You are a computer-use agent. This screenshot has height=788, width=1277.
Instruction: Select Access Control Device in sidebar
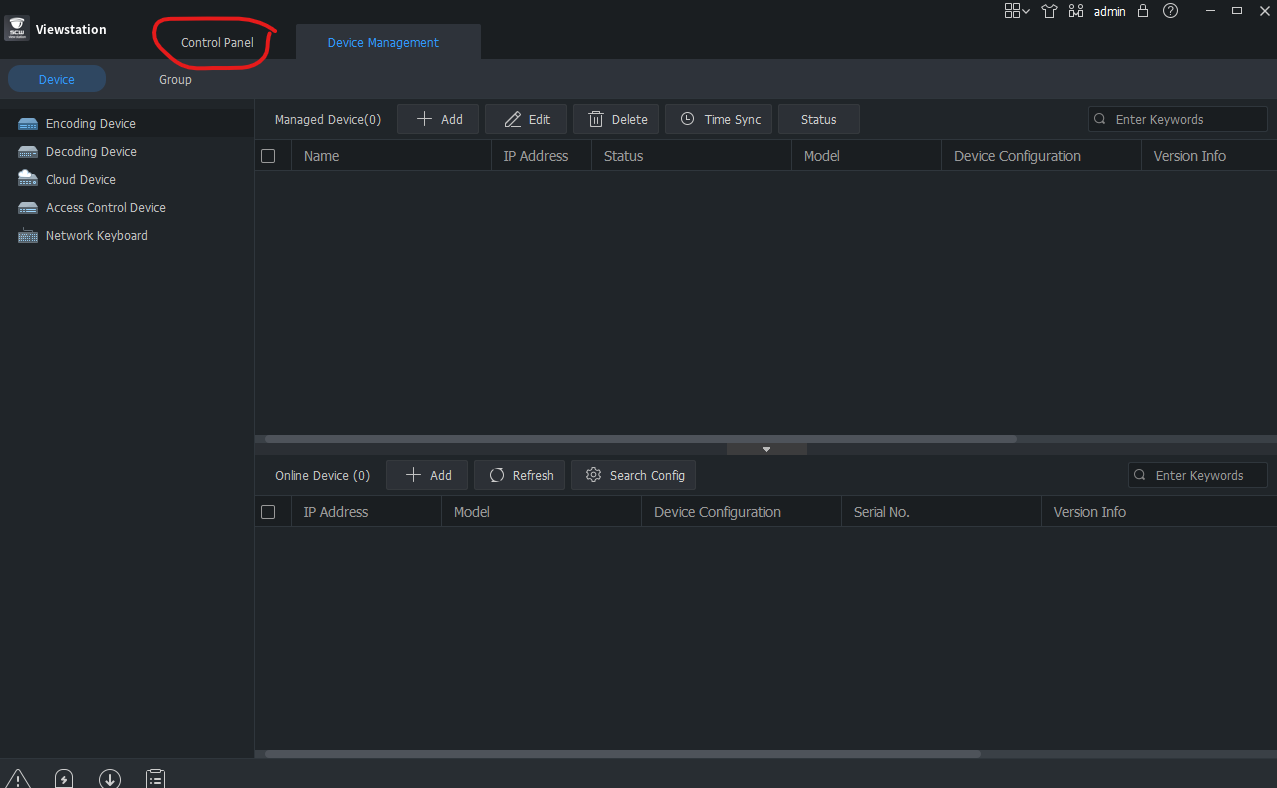tap(127, 208)
